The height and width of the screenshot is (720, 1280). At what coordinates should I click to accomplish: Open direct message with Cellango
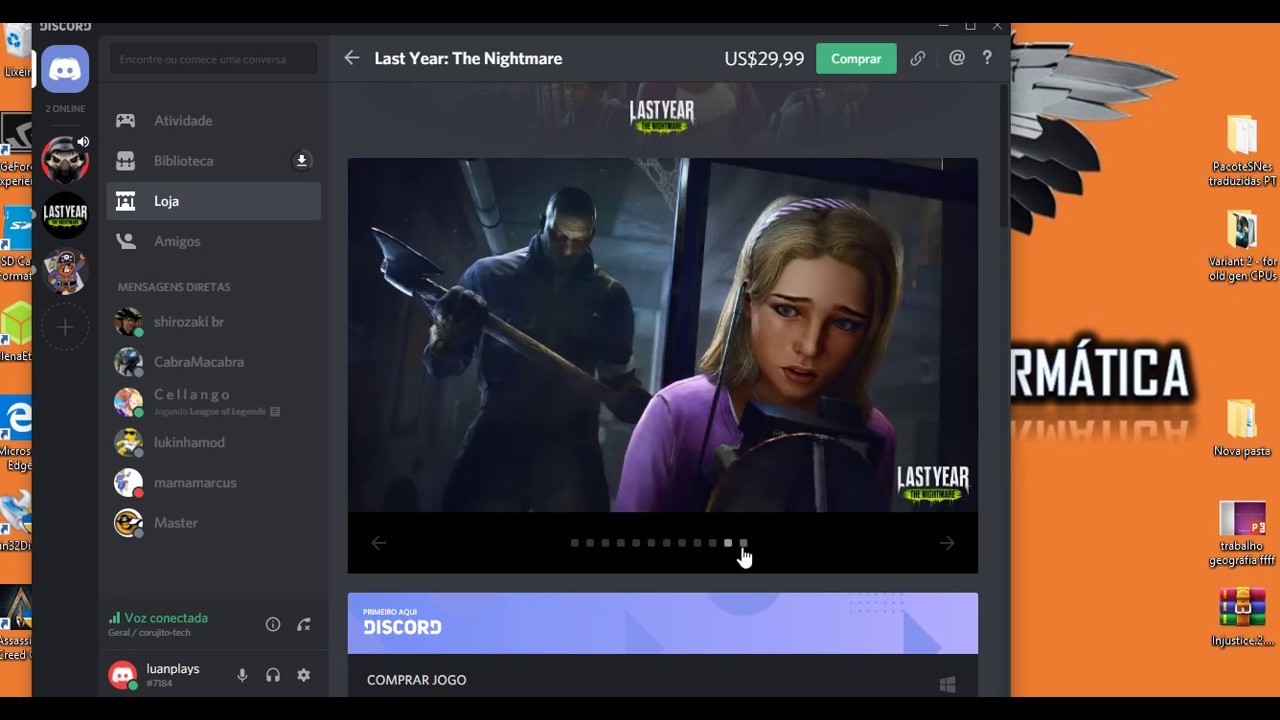pos(213,402)
